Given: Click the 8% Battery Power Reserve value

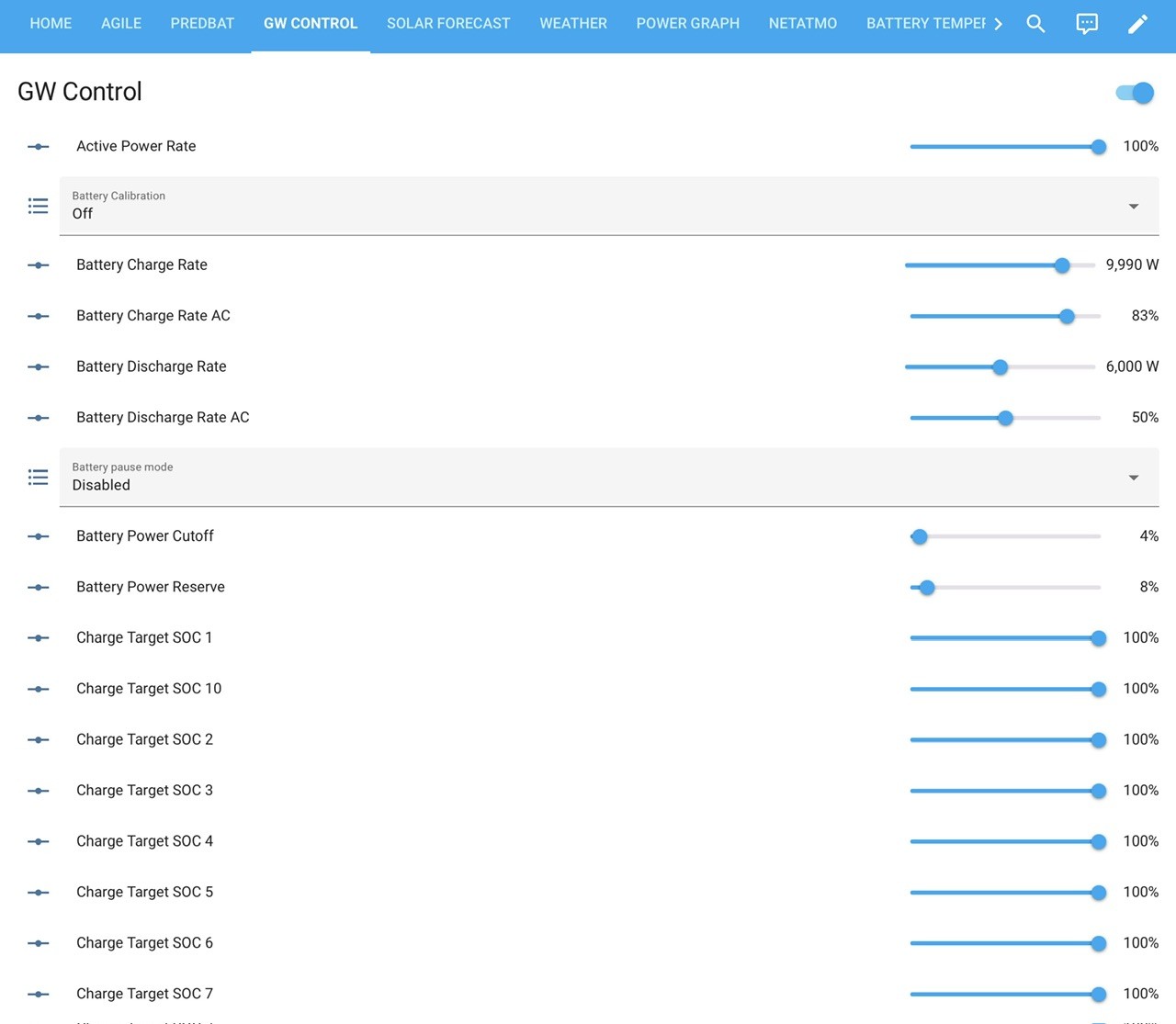Looking at the screenshot, I should pyautogui.click(x=1149, y=587).
